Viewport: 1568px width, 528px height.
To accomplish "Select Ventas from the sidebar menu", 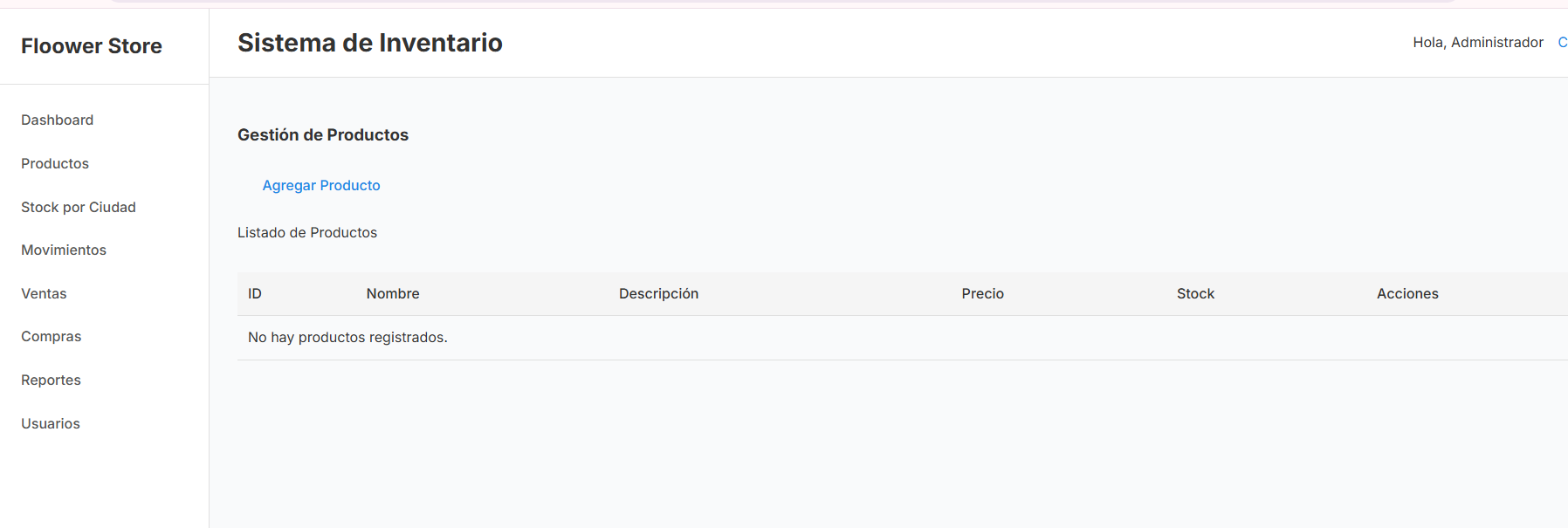I will click(44, 294).
